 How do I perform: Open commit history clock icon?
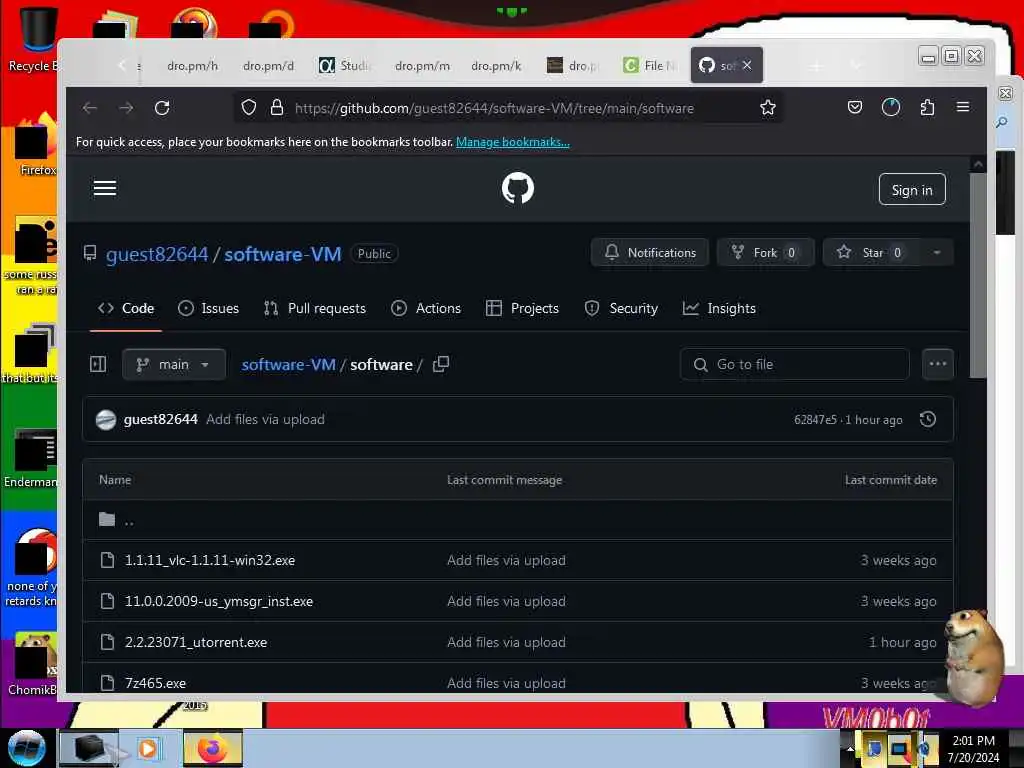tap(928, 419)
